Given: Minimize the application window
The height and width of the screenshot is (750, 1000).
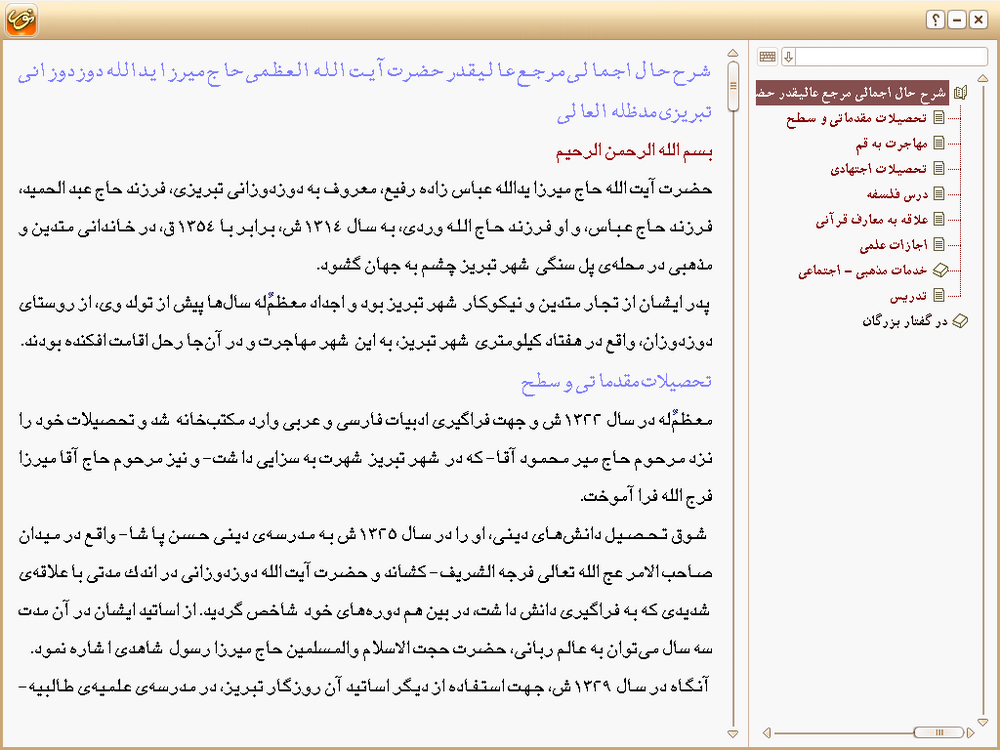Looking at the screenshot, I should pos(957,20).
